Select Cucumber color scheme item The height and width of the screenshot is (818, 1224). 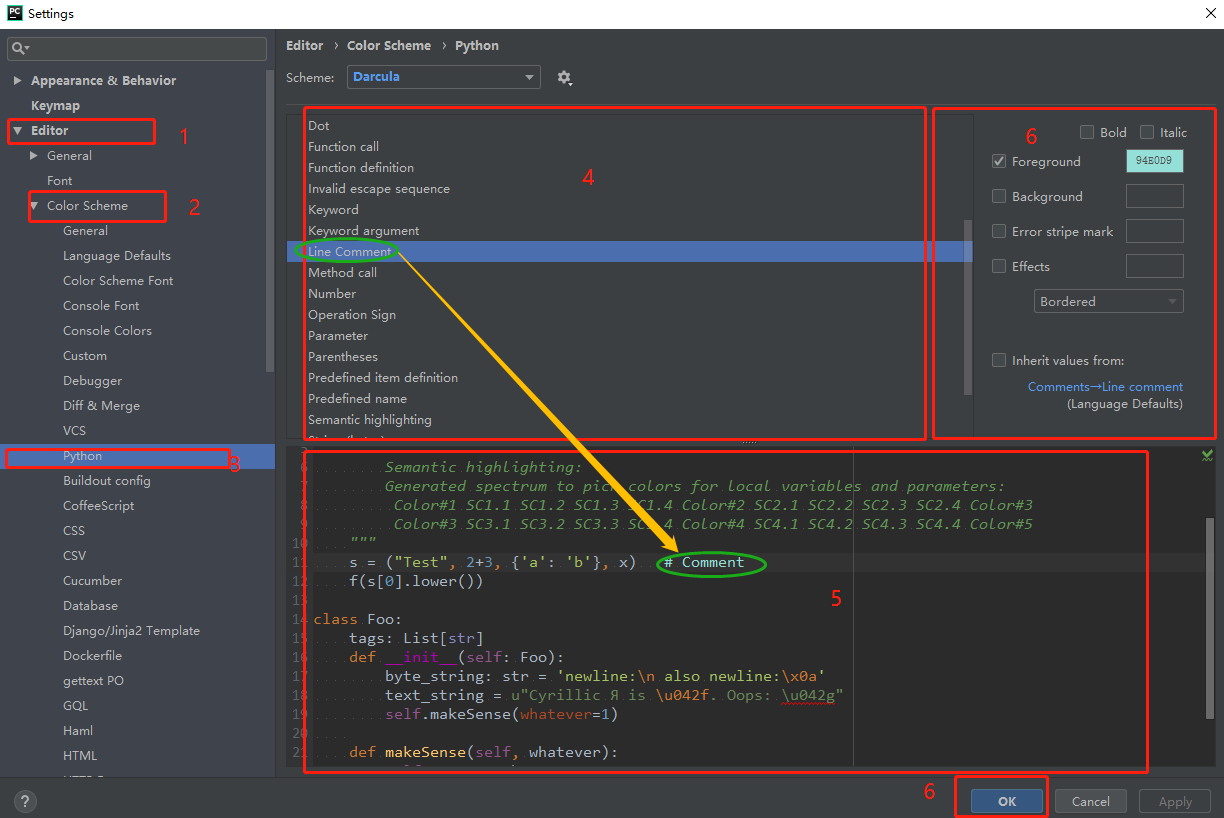pos(92,580)
